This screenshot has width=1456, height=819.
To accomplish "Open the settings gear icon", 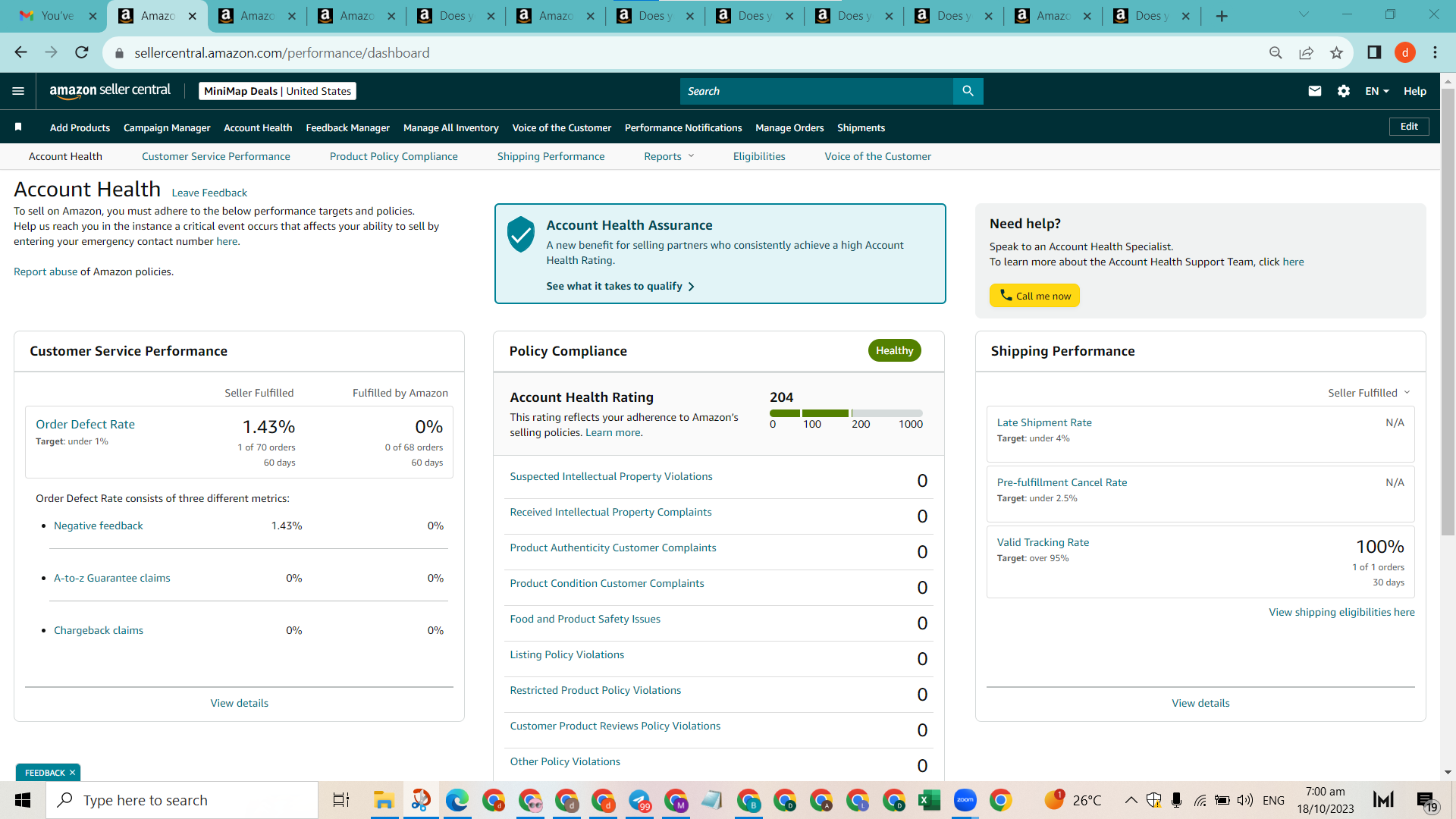I will tap(1344, 91).
